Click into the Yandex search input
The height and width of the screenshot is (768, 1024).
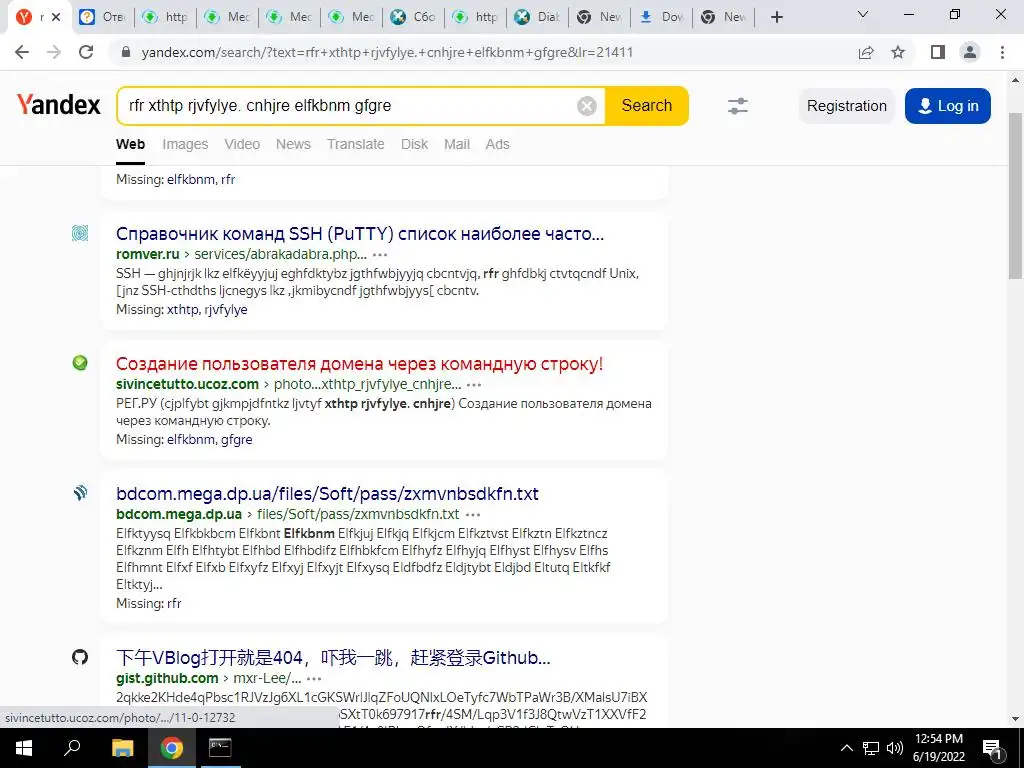click(349, 106)
